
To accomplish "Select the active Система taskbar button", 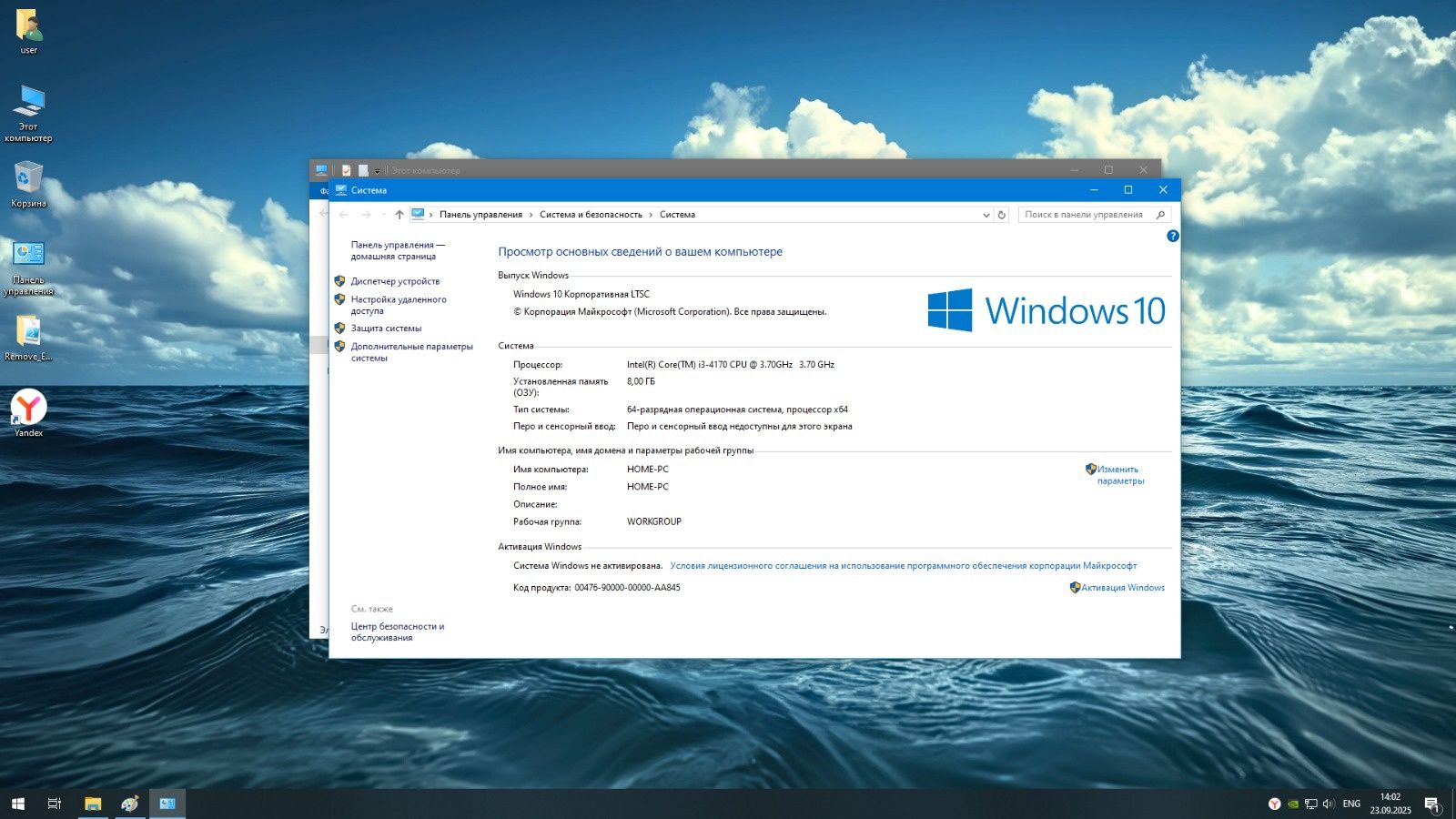I will (167, 804).
